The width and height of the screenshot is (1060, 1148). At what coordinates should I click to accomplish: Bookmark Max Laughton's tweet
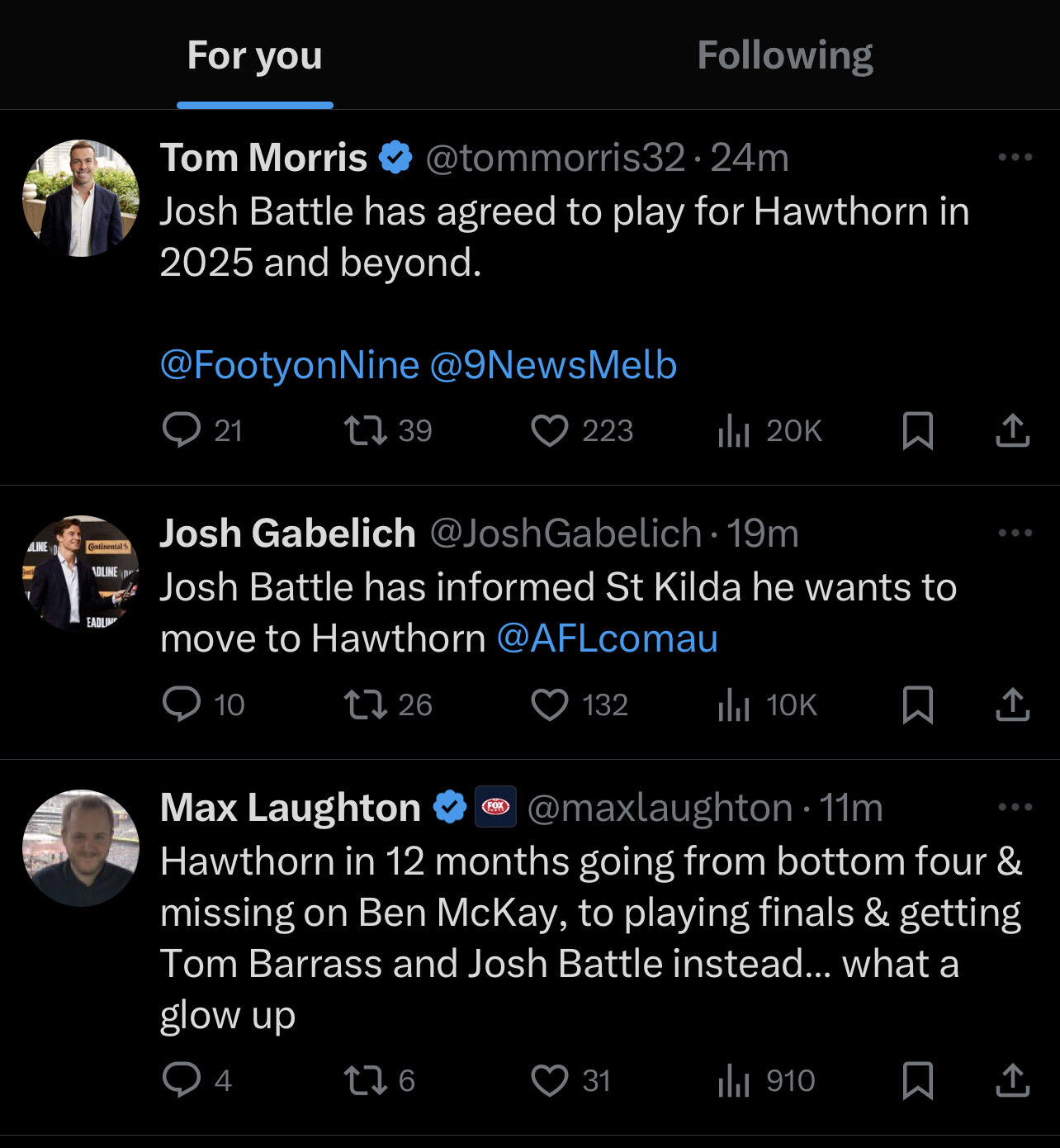[x=918, y=1080]
